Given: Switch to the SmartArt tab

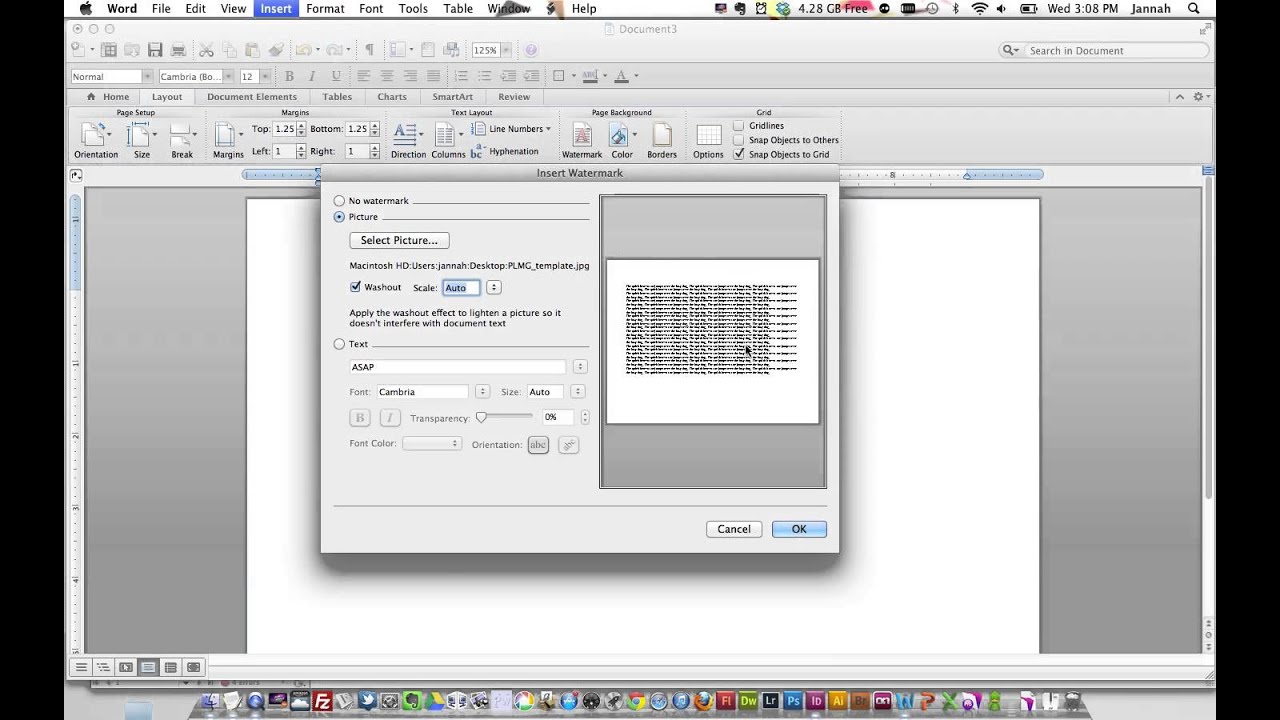Looking at the screenshot, I should 452,97.
